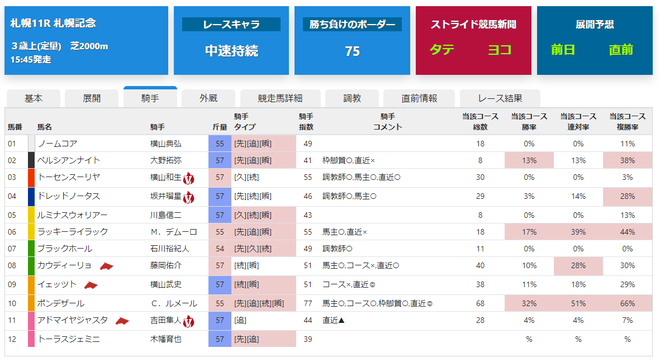
Task: Click horse name アドマイヤジャスタ
Action: 72,320
